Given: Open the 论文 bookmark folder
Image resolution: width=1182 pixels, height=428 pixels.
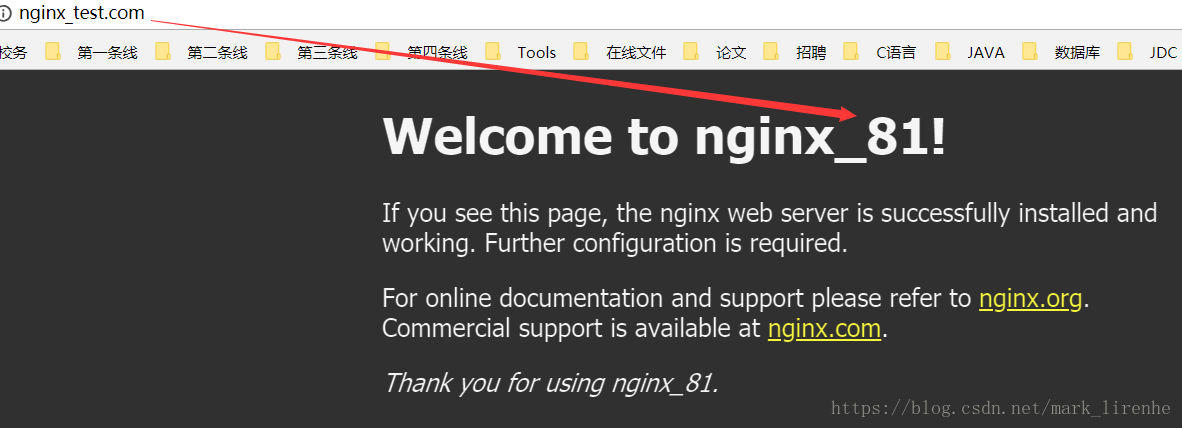Looking at the screenshot, I should coord(715,52).
